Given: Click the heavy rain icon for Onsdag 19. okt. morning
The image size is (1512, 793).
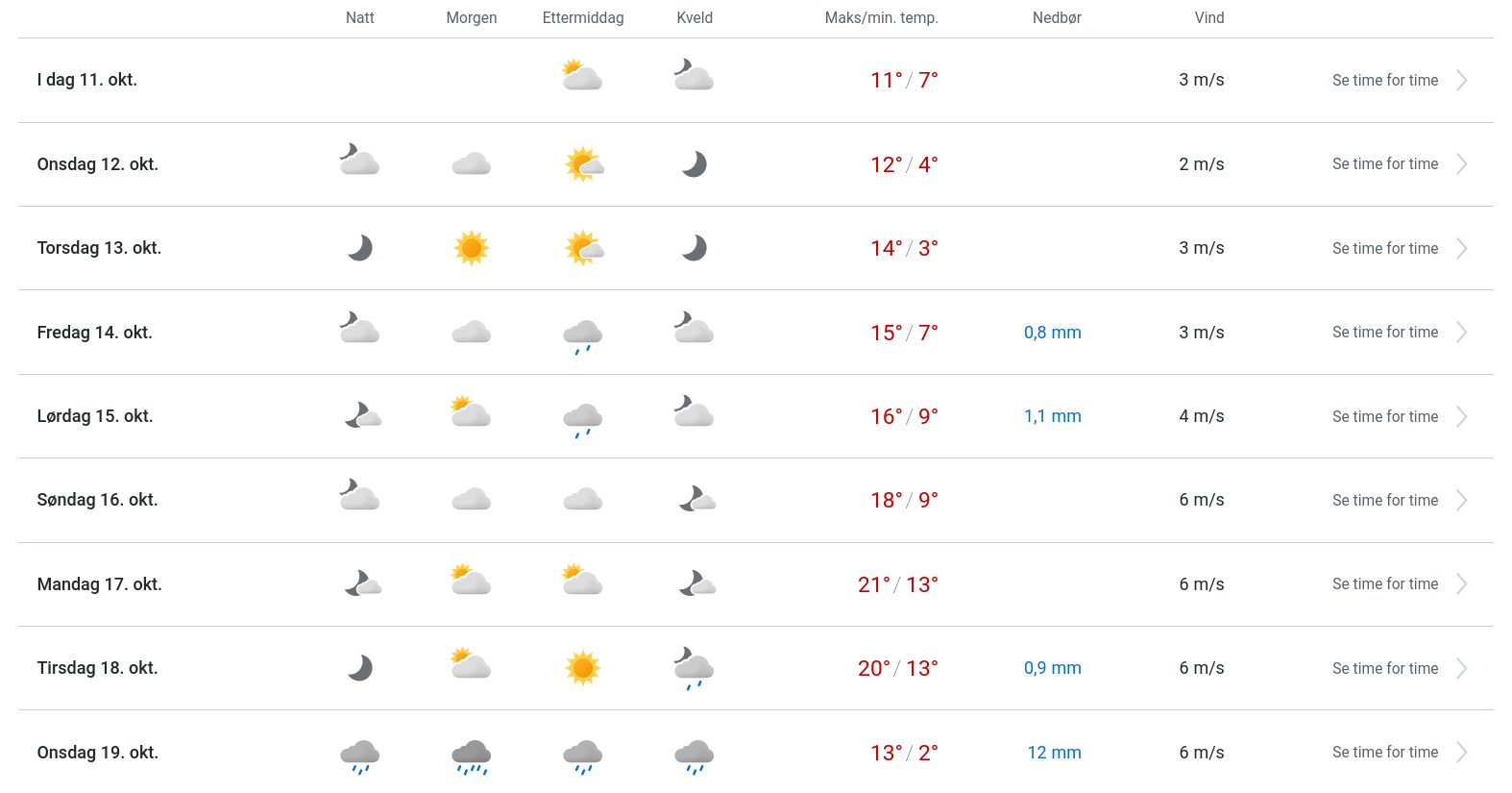Looking at the screenshot, I should coord(471,756).
